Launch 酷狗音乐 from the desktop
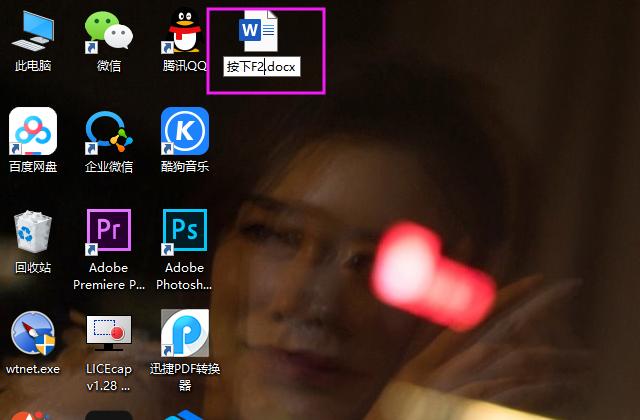The width and height of the screenshot is (640, 420). pyautogui.click(x=184, y=131)
